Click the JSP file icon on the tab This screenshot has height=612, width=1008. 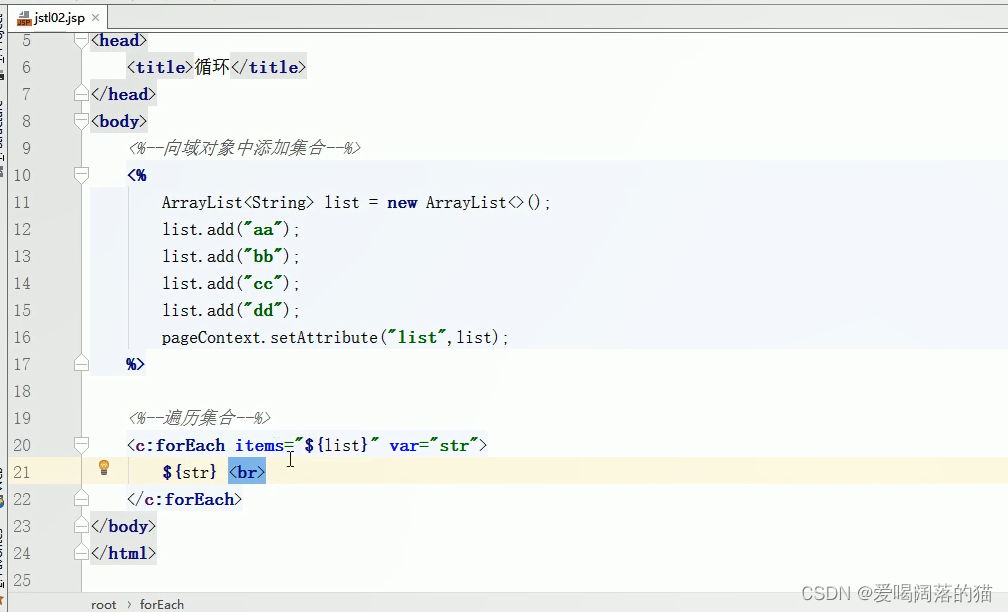pos(24,18)
